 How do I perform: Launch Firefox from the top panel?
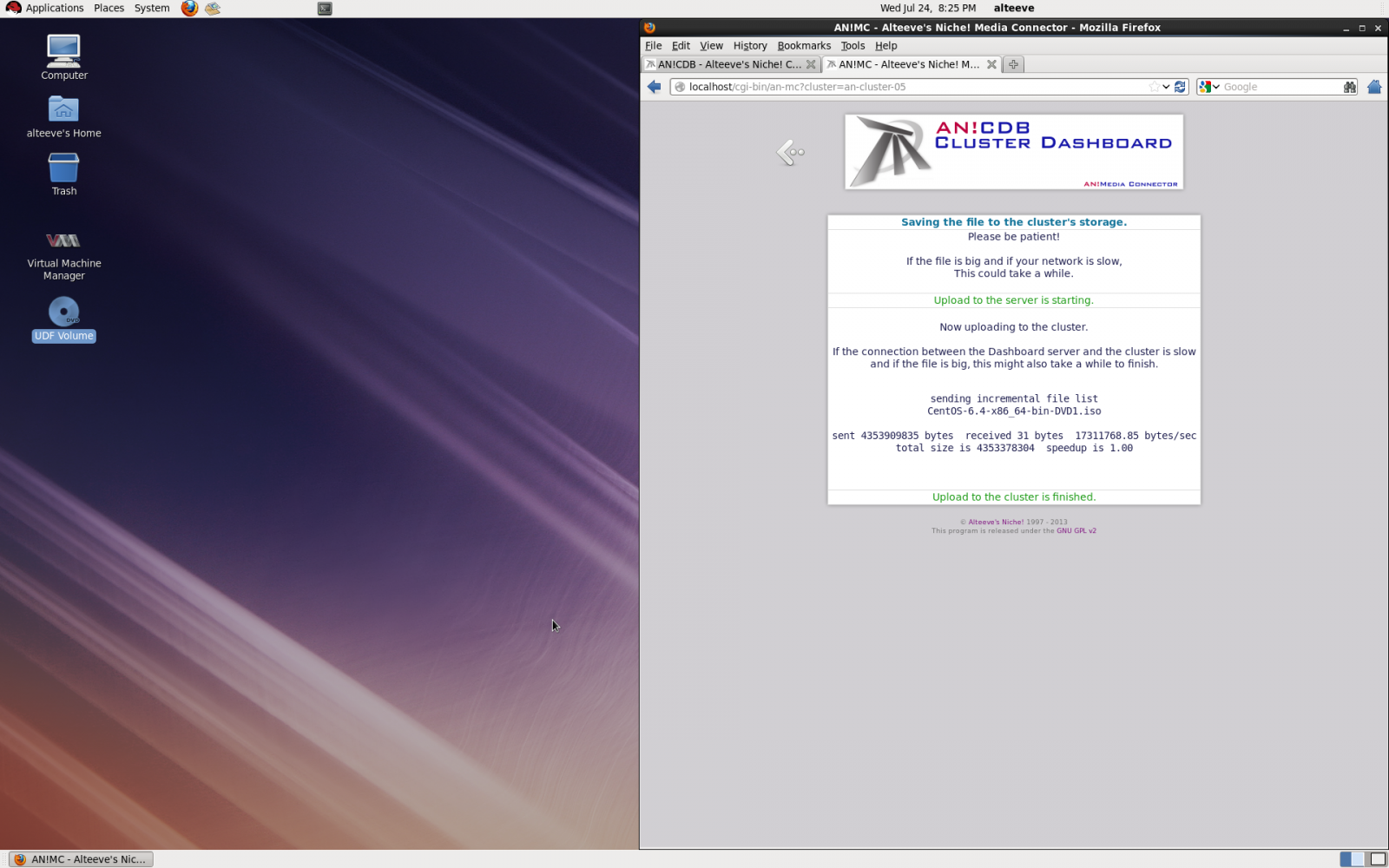click(x=189, y=9)
